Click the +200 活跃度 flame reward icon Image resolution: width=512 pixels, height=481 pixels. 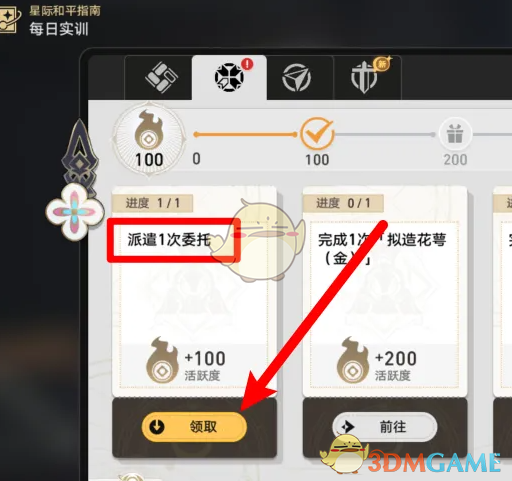pyautogui.click(x=353, y=361)
